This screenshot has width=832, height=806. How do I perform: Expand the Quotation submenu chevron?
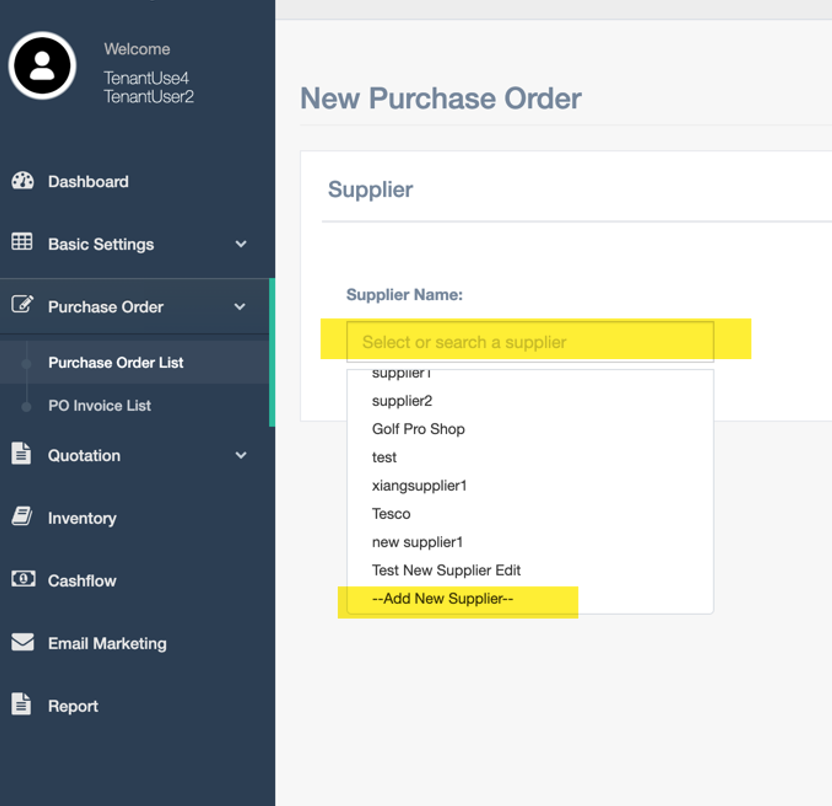tap(241, 455)
